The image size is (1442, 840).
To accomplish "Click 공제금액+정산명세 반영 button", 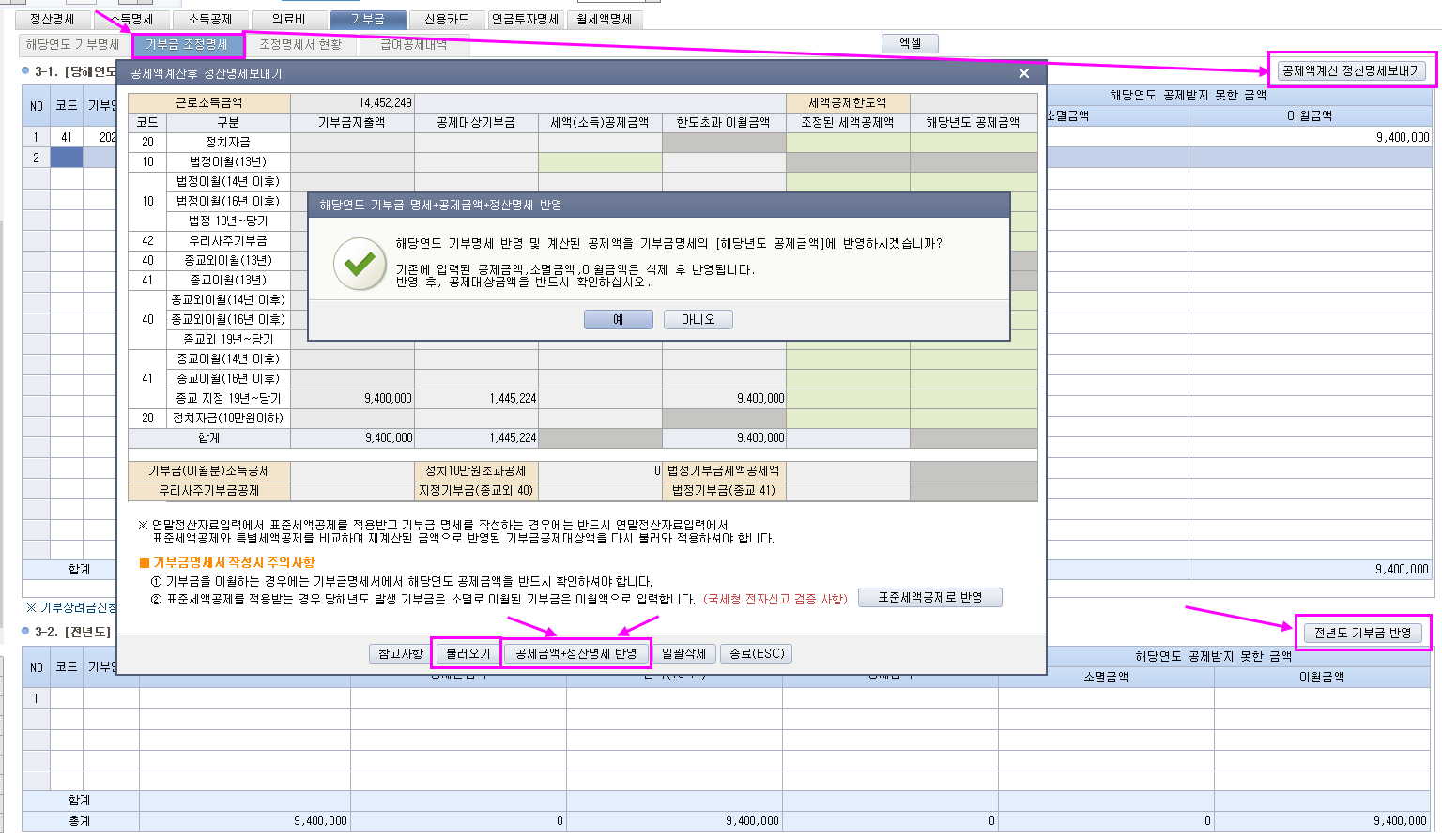I will [576, 653].
